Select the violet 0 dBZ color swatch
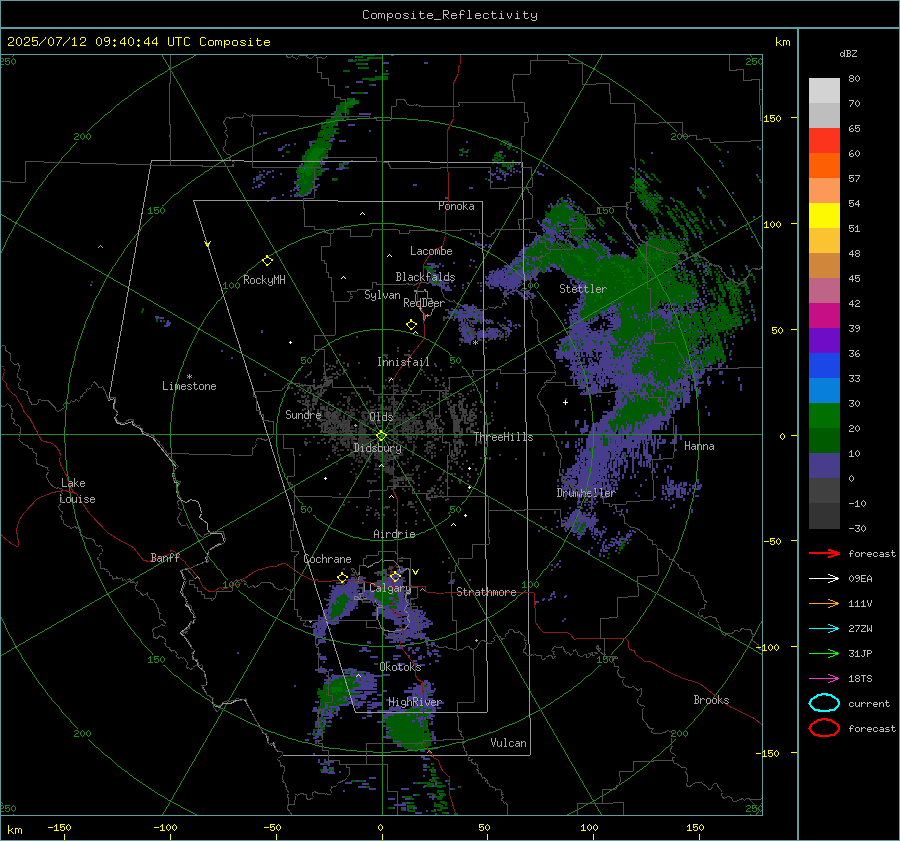900x841 pixels. (824, 466)
